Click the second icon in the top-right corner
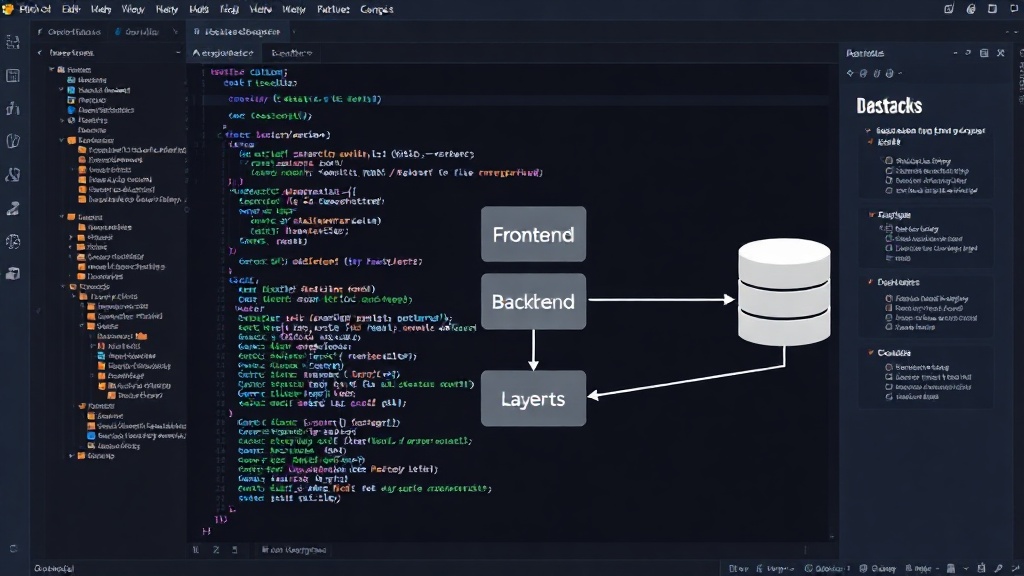The image size is (1024, 576). tap(971, 9)
